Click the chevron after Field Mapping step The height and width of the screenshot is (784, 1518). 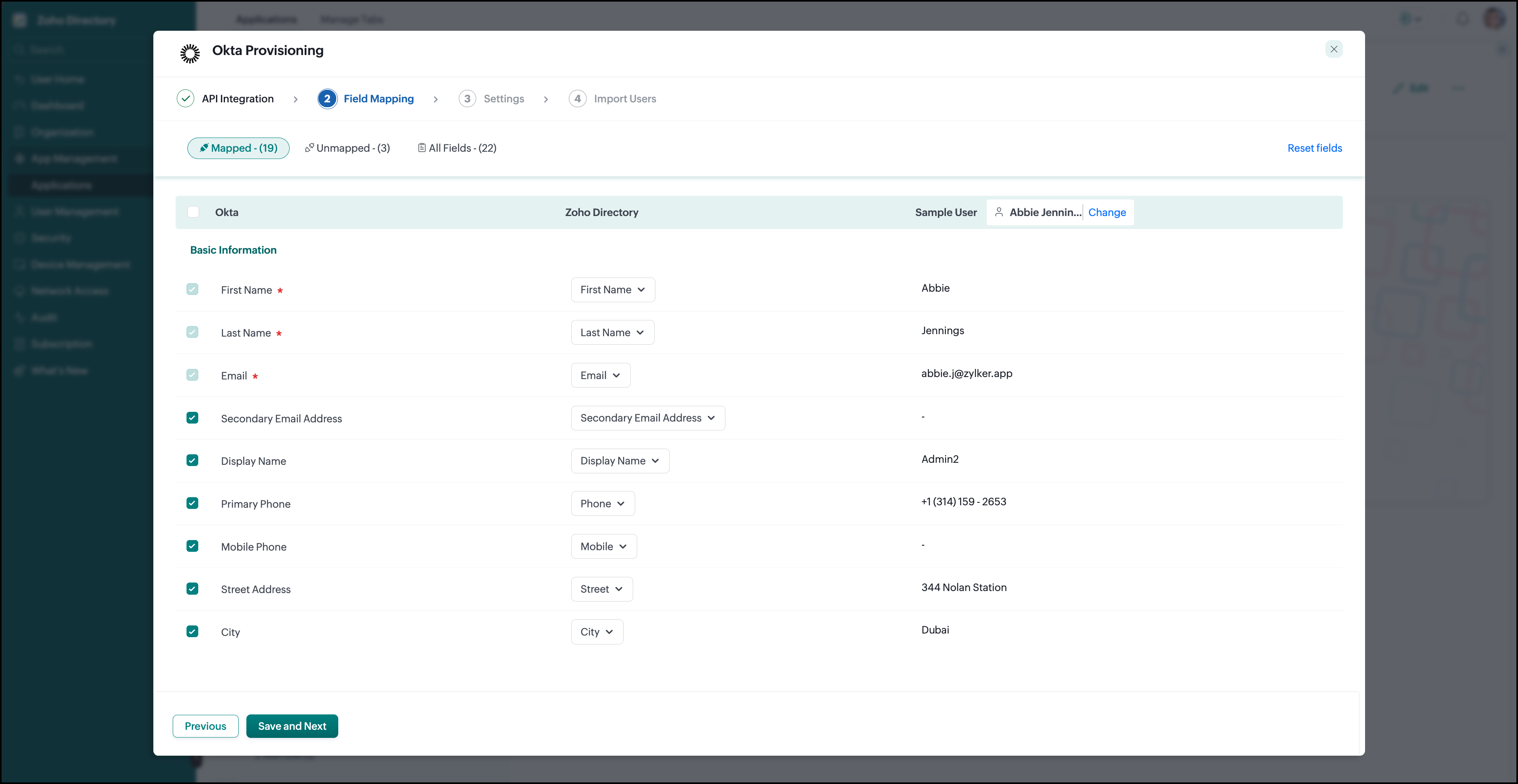(435, 99)
